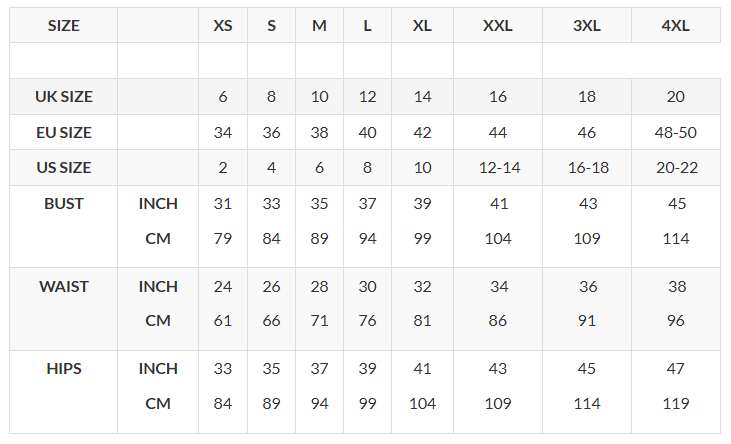Click US size value 20-22
Viewport: 731px width, 444px height.
coord(676,167)
